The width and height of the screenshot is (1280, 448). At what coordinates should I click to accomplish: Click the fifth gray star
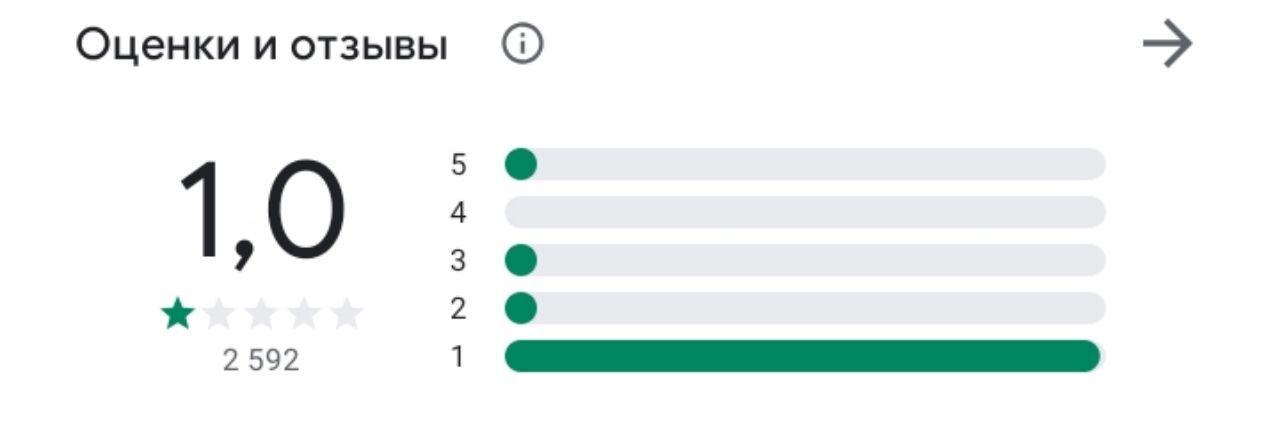pyautogui.click(x=346, y=315)
